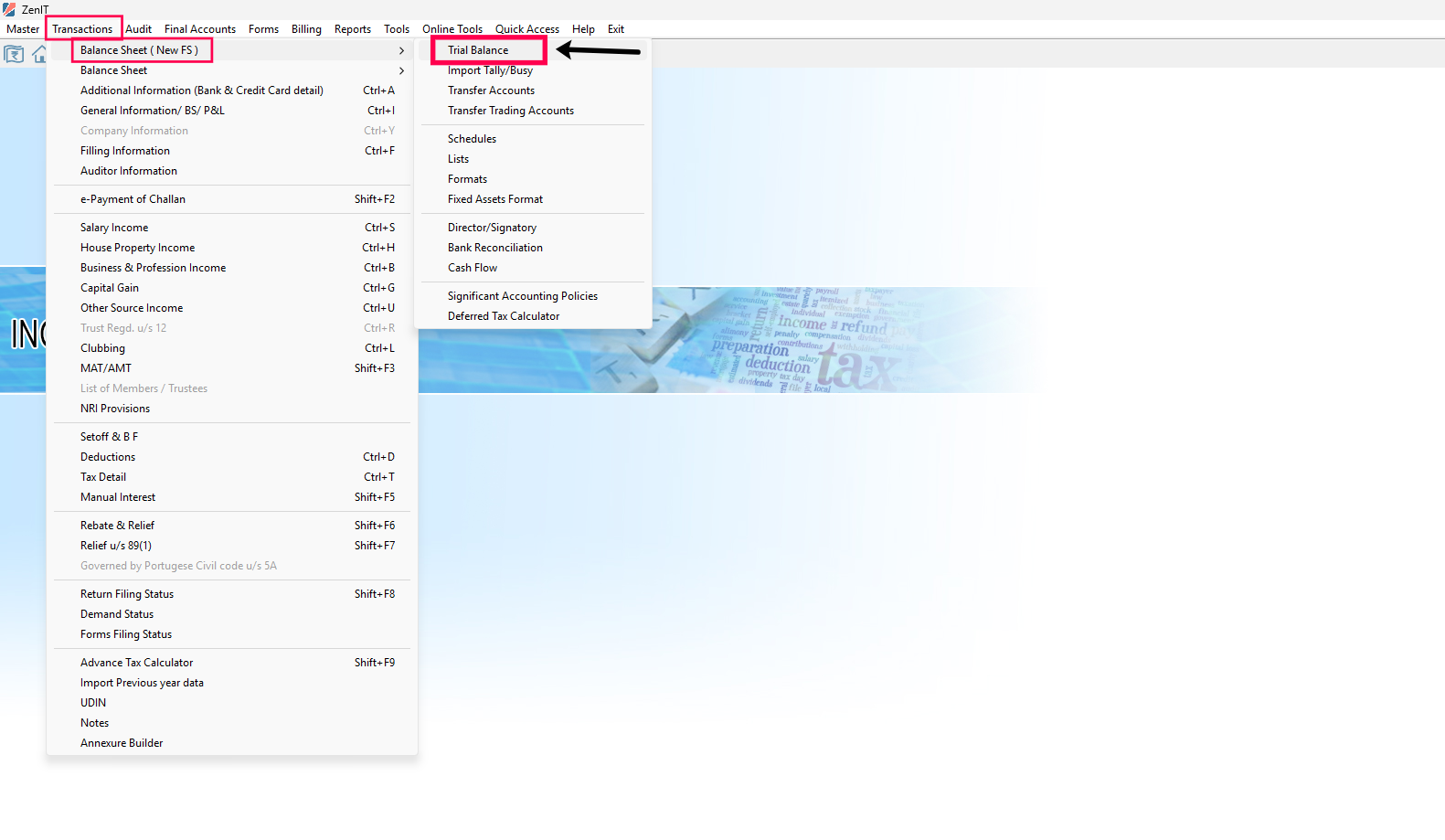Open the Final Accounts menu
This screenshot has height=840, width=1445.
199,29
